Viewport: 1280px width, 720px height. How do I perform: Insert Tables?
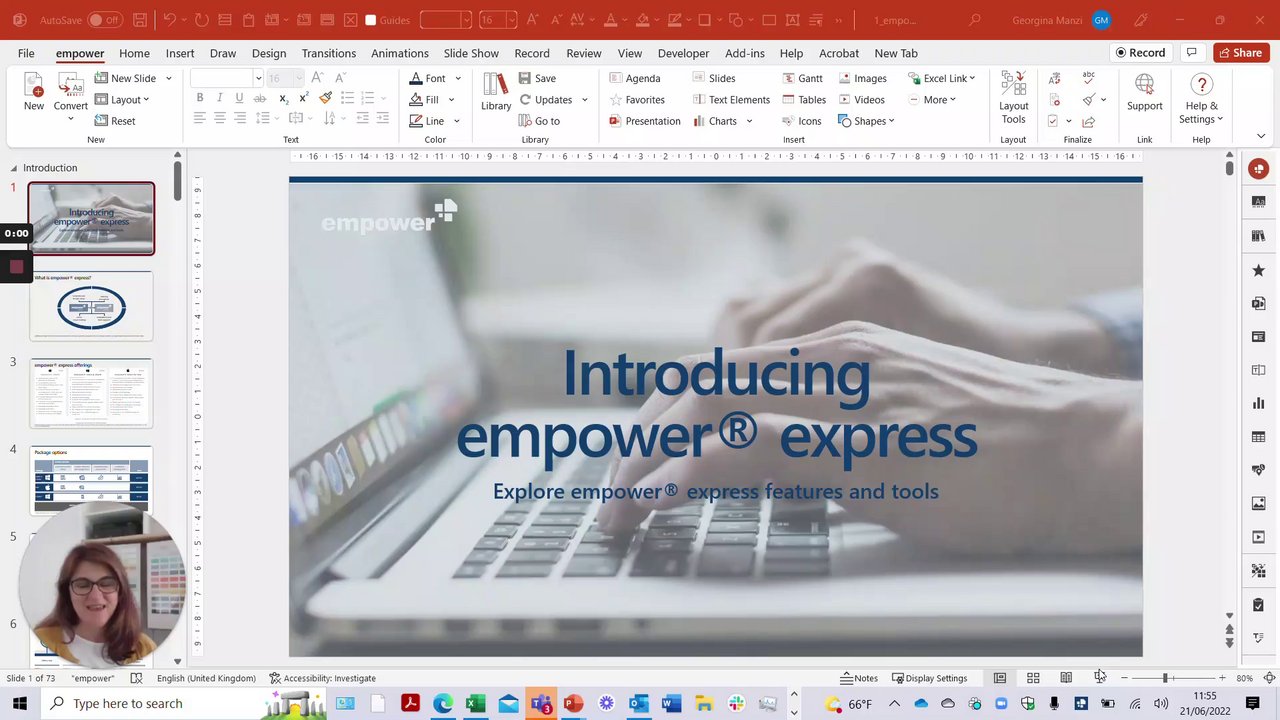pos(804,100)
